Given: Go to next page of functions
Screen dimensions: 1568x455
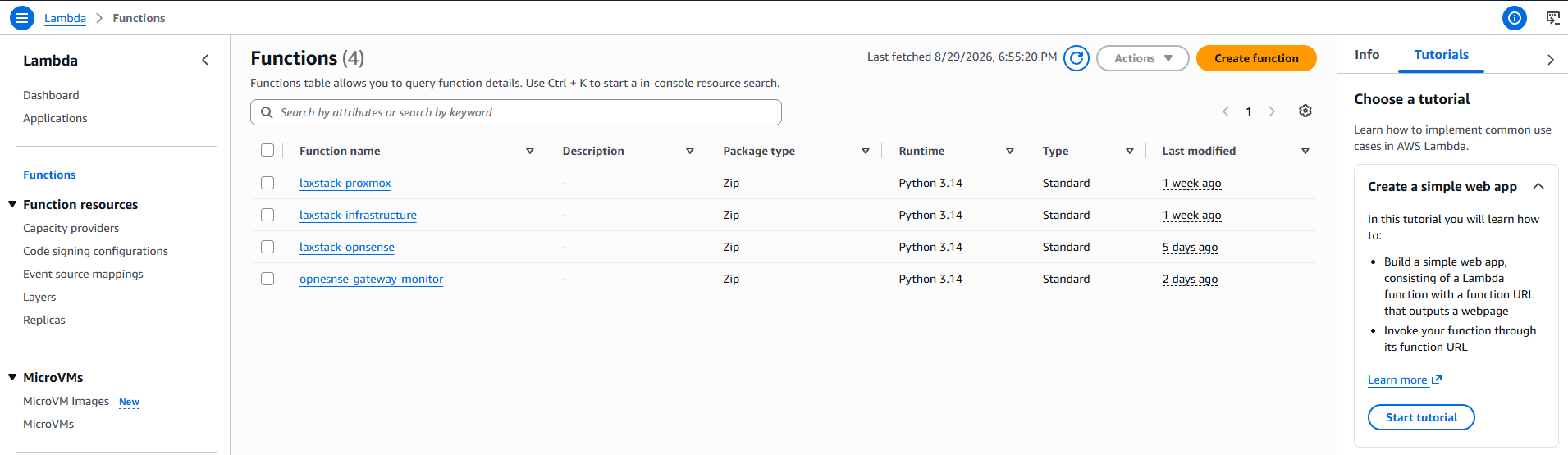Looking at the screenshot, I should (x=1272, y=111).
